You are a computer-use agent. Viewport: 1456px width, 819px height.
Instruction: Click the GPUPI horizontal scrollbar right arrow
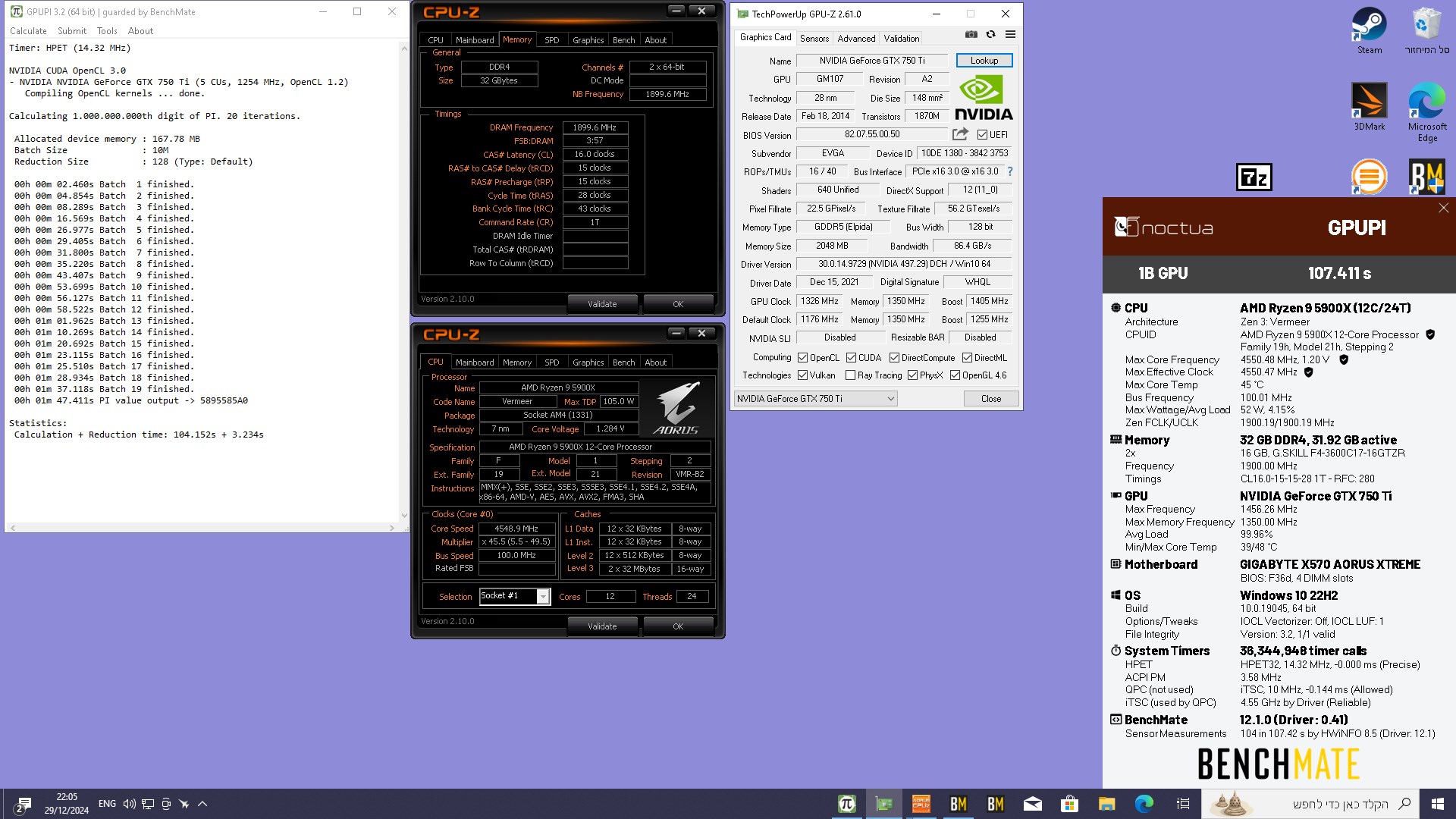point(392,528)
